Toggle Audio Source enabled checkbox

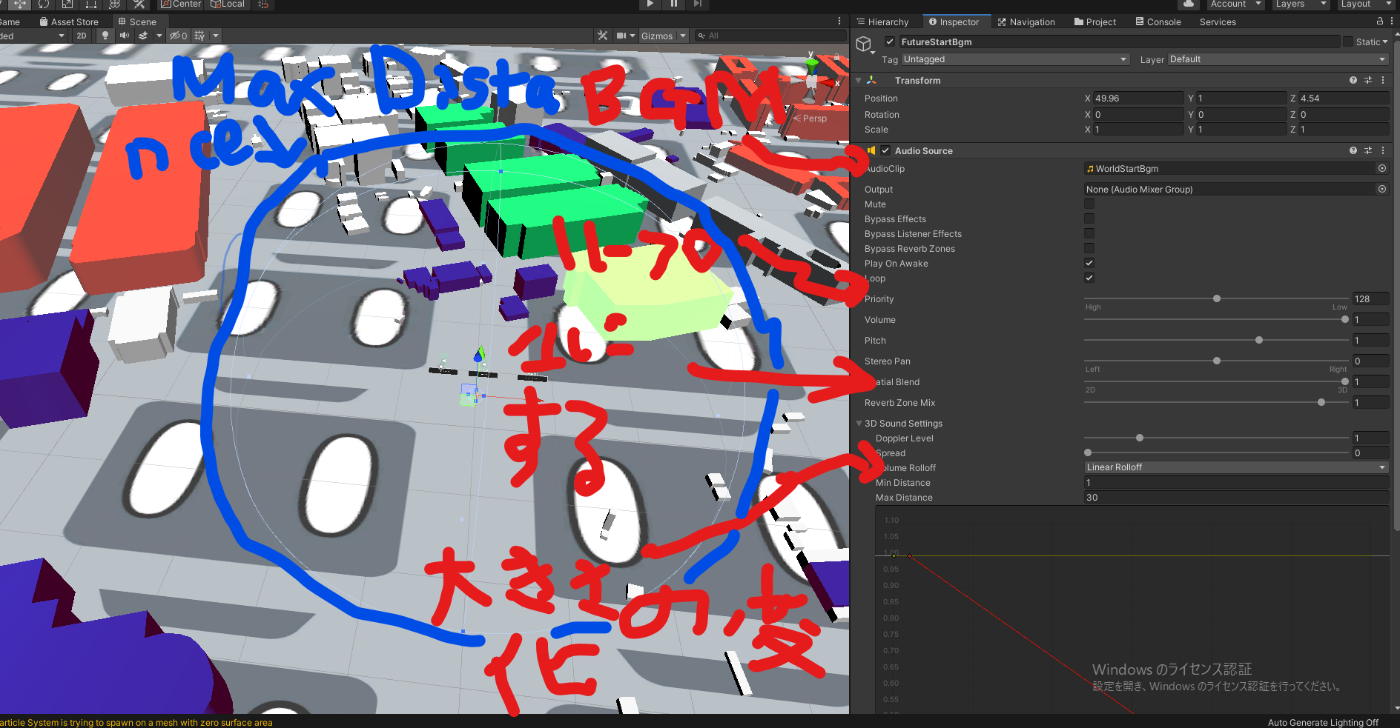pos(885,150)
